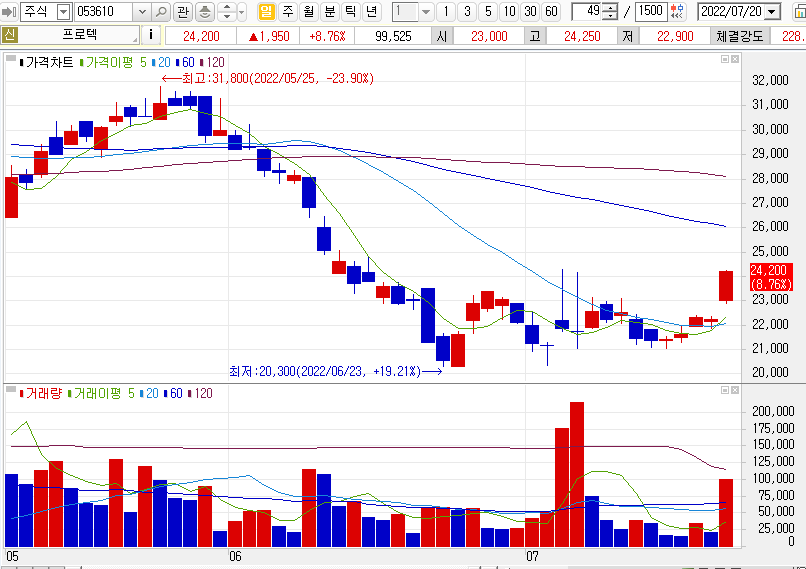Close the price chart pane with X icon

[x=735, y=59]
